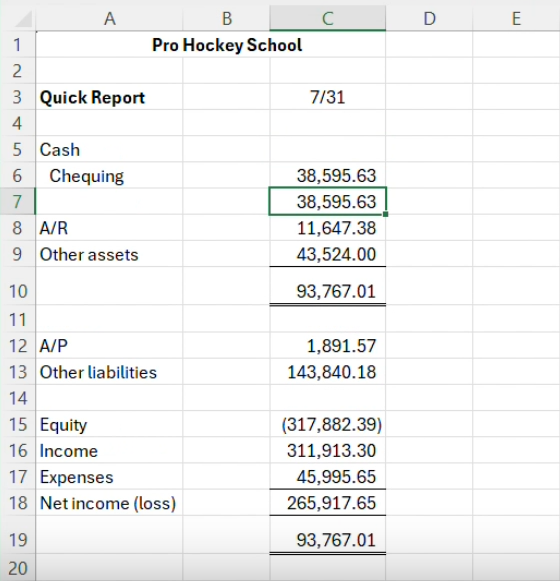This screenshot has height=581, width=560.
Task: Click the A/R value 11,647.38
Action: [x=328, y=228]
